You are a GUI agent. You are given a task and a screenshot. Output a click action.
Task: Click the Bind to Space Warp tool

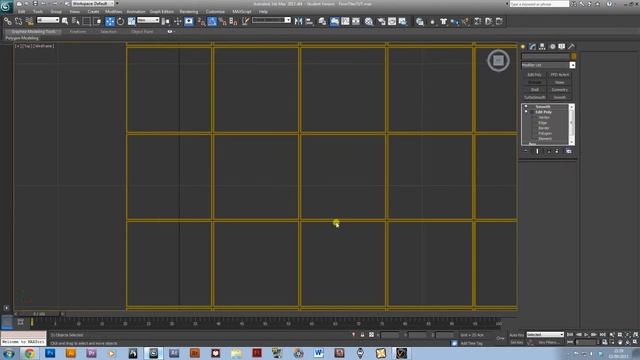pyautogui.click(x=29, y=21)
